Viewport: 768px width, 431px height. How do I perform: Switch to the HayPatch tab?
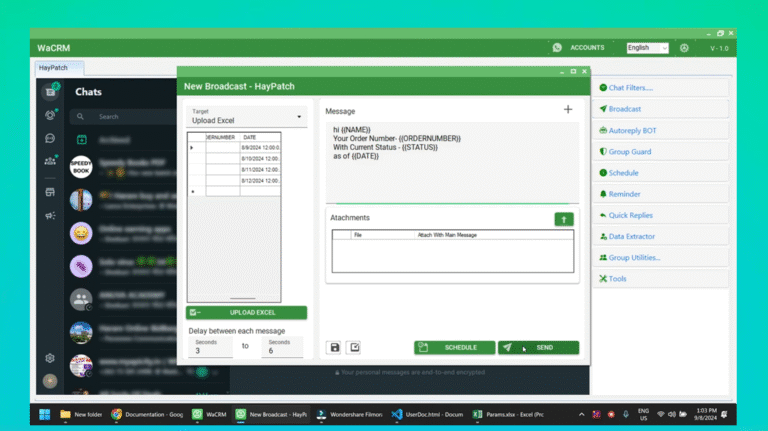tap(58, 68)
